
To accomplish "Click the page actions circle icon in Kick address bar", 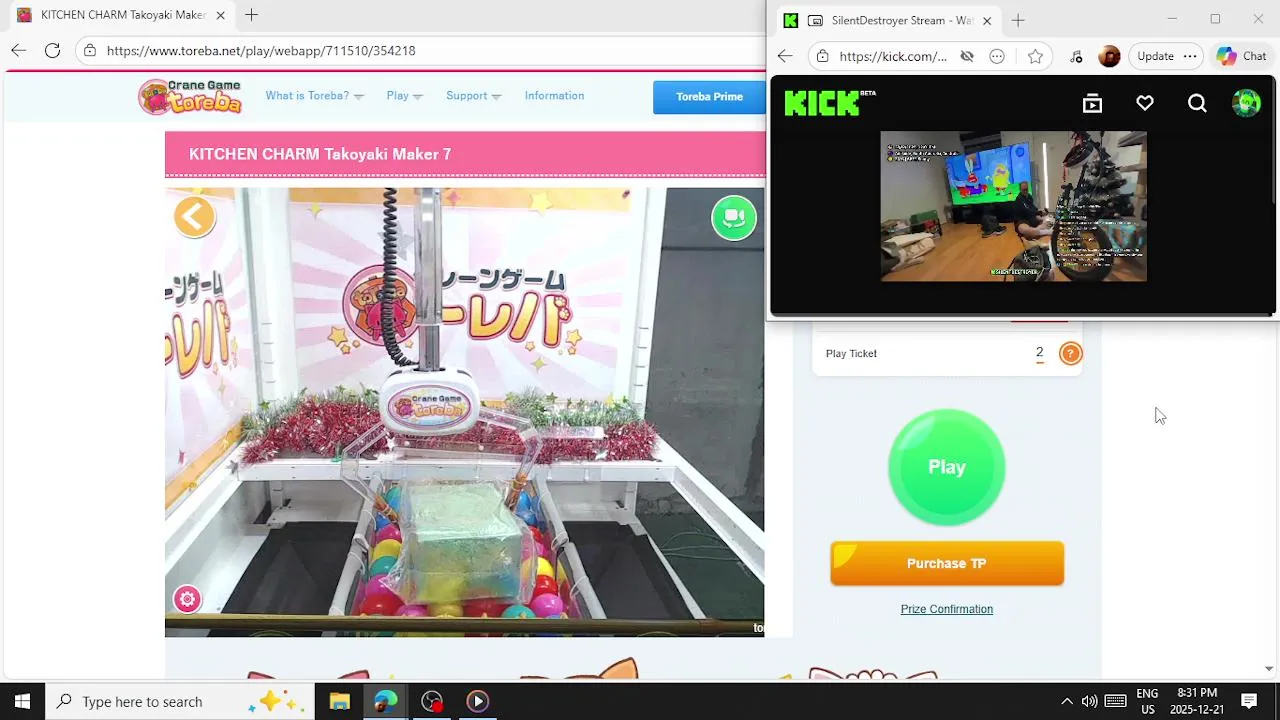I will [x=997, y=56].
